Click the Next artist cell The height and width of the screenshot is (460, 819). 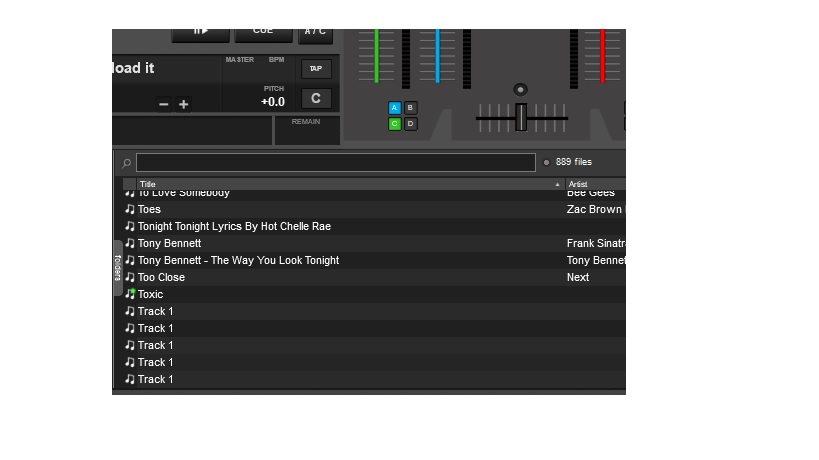coord(578,277)
